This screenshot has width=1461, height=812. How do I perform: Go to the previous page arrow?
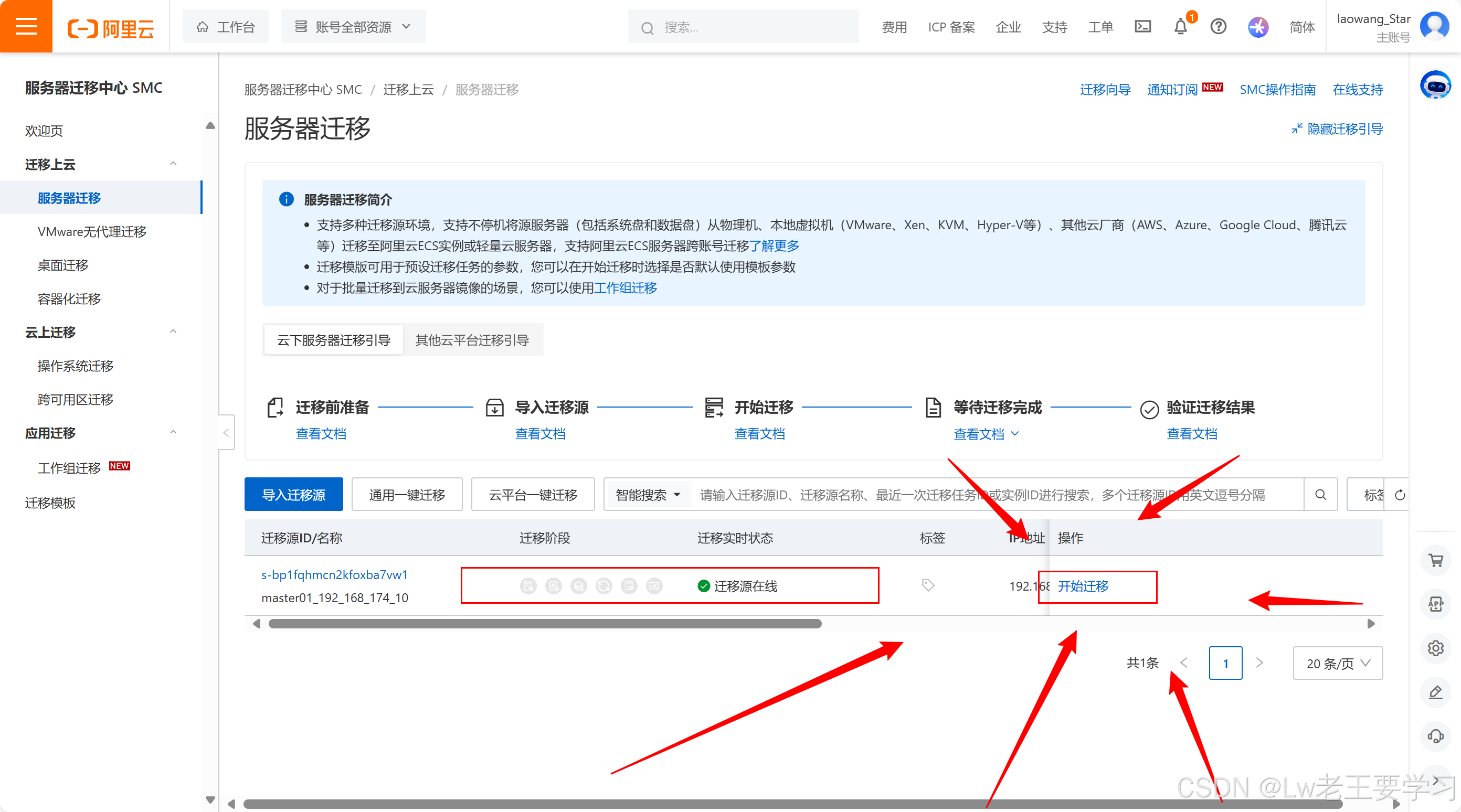[1184, 663]
